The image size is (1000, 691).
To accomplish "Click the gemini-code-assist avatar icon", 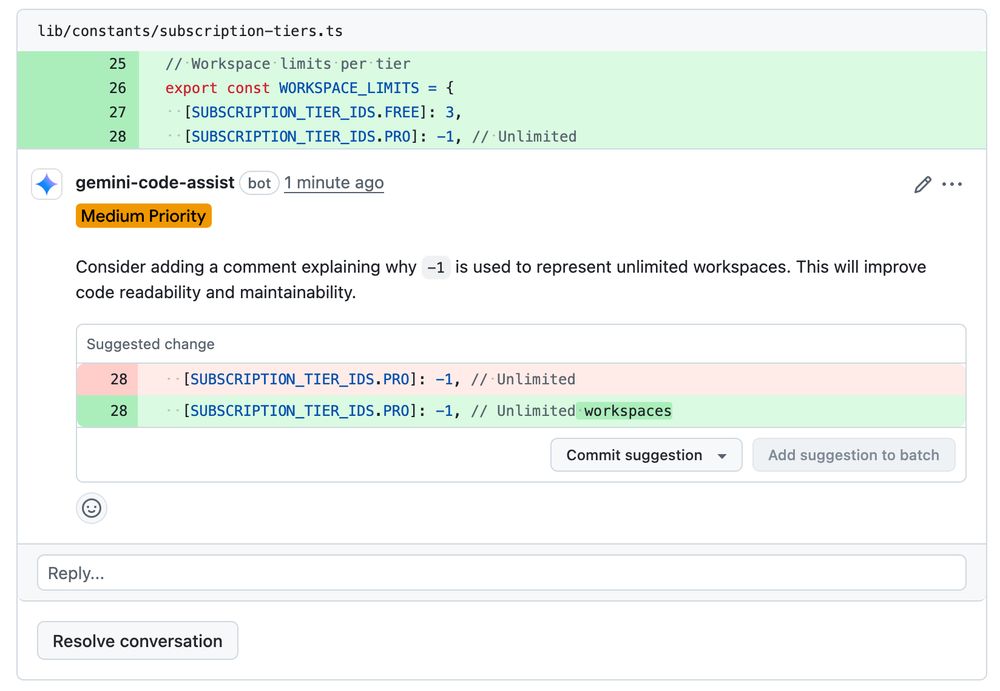I will tap(47, 184).
